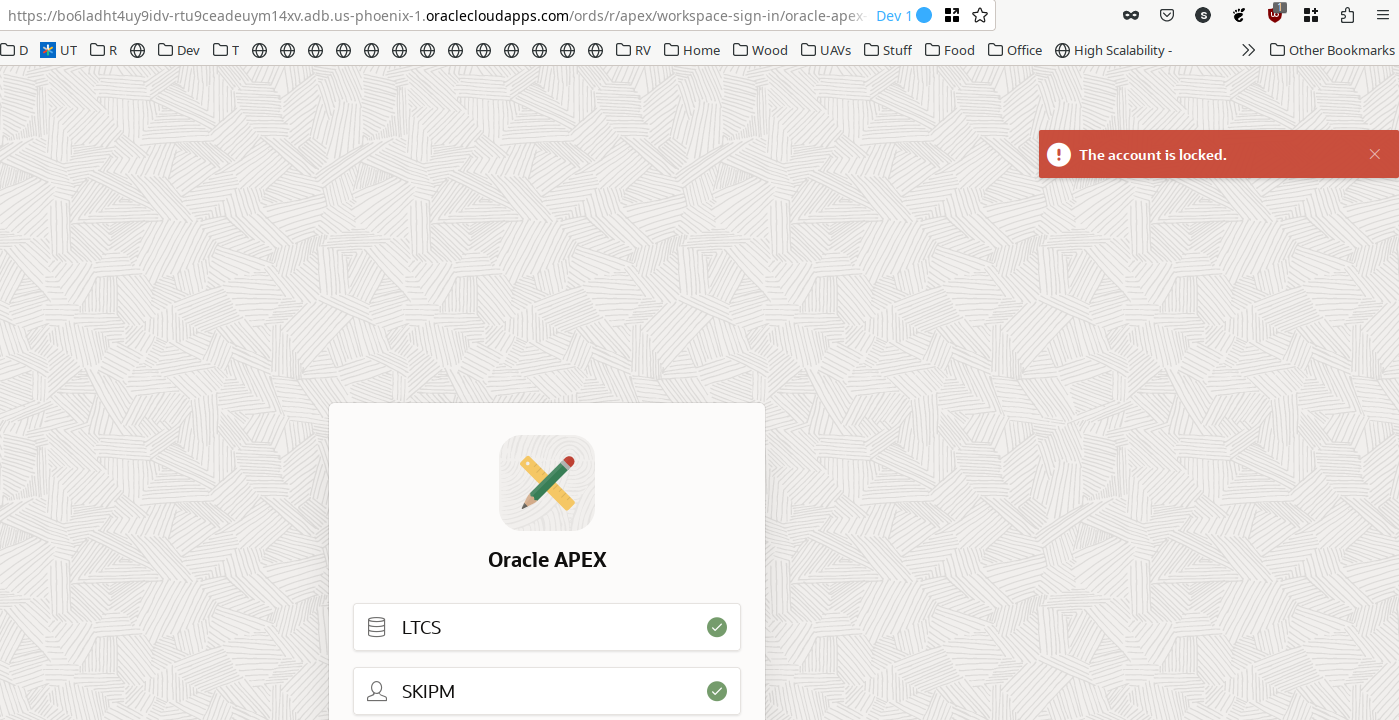Open the extensions puzzle piece menu
Image resolution: width=1399 pixels, height=720 pixels.
click(x=1348, y=16)
